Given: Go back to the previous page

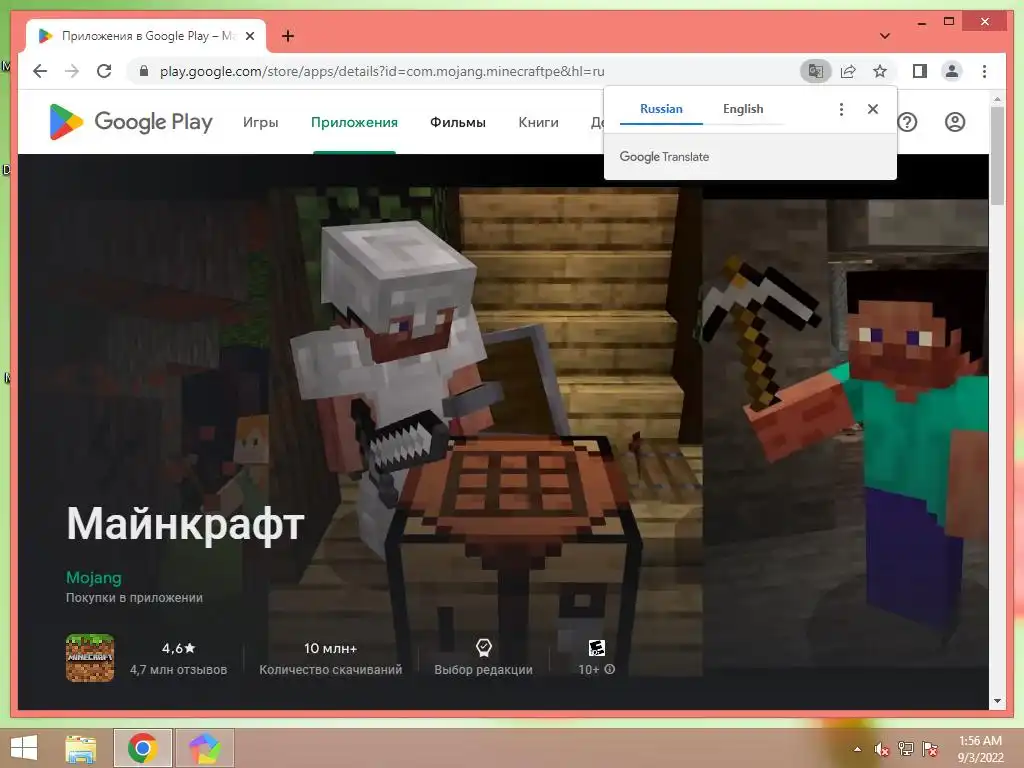Looking at the screenshot, I should tap(40, 71).
